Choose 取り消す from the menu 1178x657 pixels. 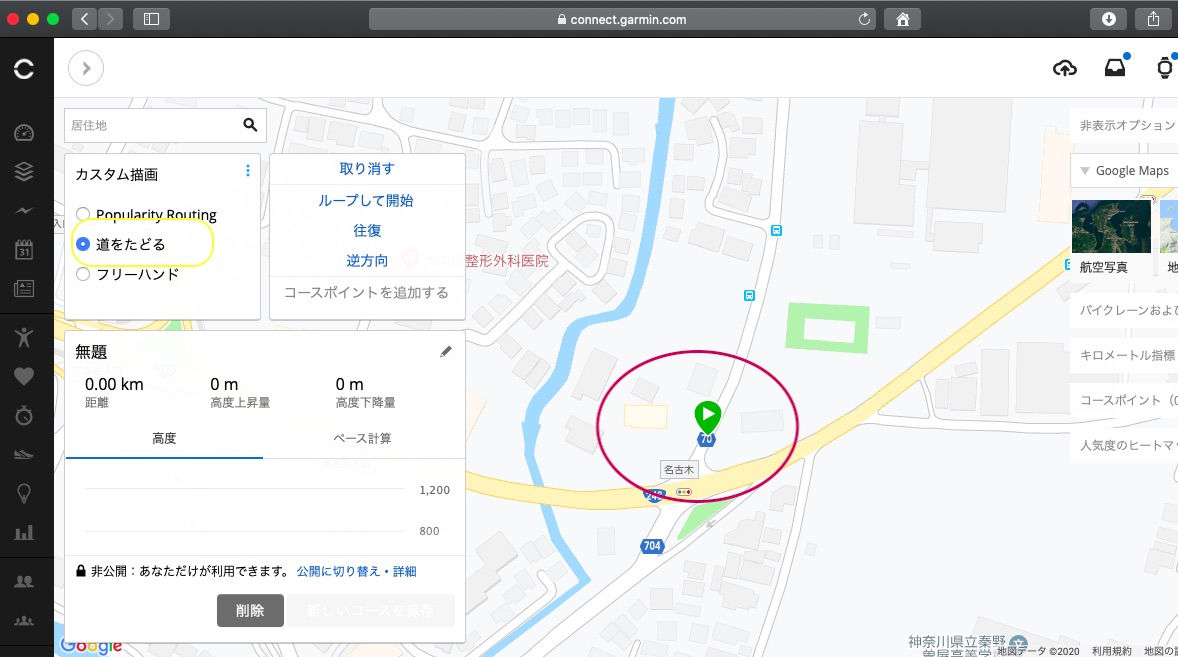coord(367,169)
